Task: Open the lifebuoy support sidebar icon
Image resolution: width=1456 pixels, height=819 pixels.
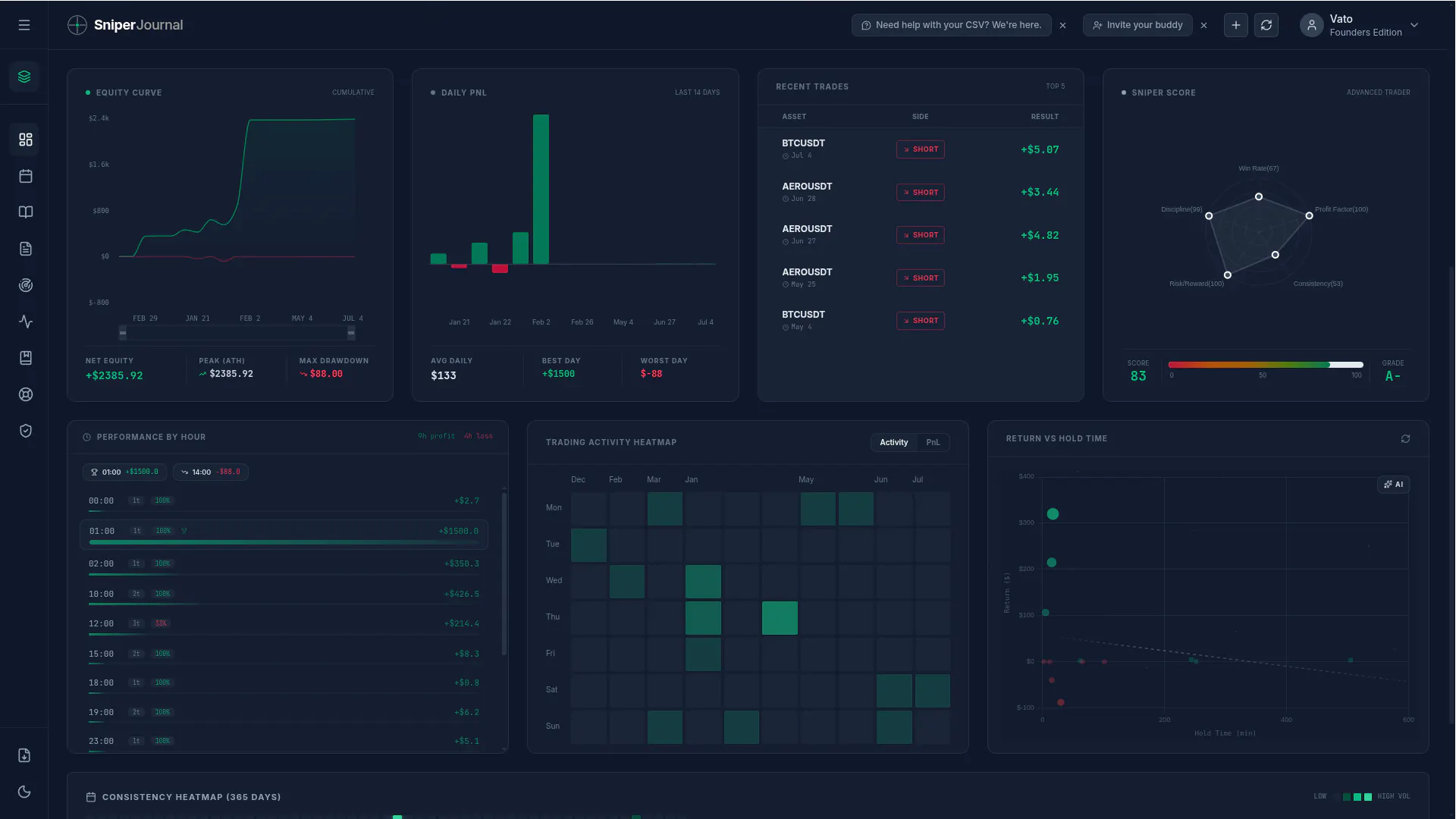Action: point(25,394)
